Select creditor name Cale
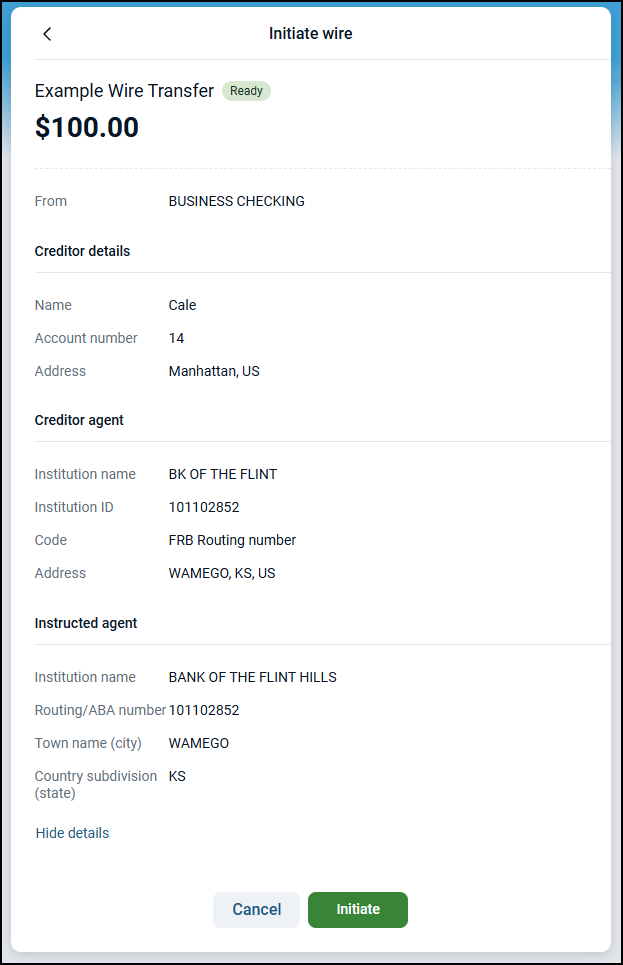The width and height of the screenshot is (623, 965). click(182, 305)
